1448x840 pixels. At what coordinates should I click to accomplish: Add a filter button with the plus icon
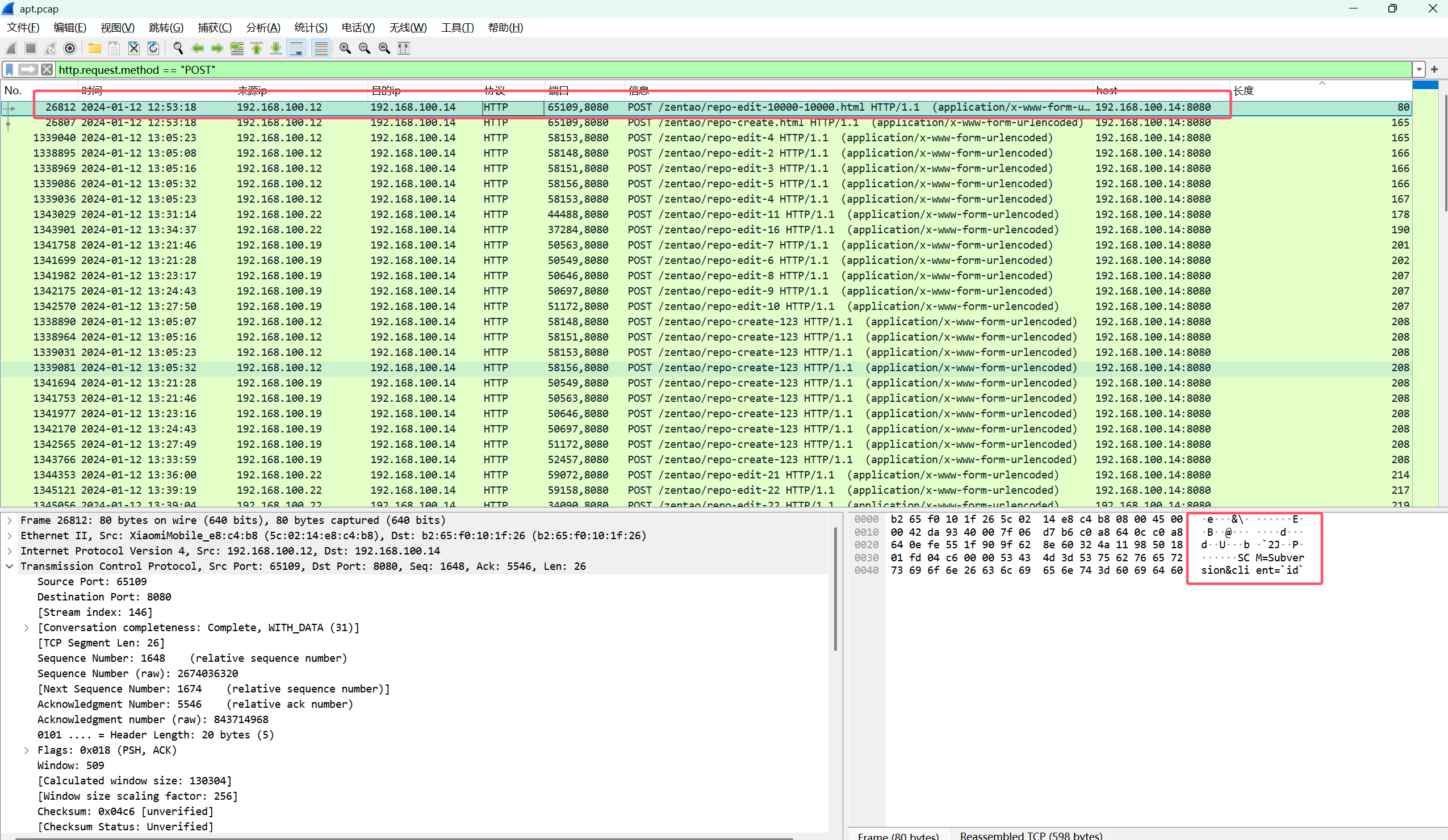[1436, 69]
